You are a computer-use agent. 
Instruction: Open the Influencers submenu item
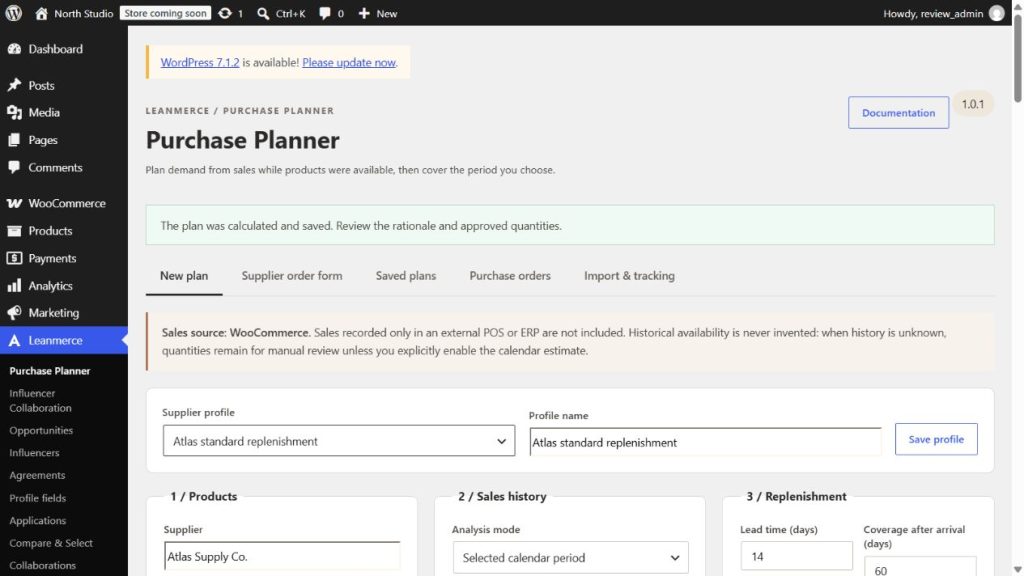tap(34, 453)
